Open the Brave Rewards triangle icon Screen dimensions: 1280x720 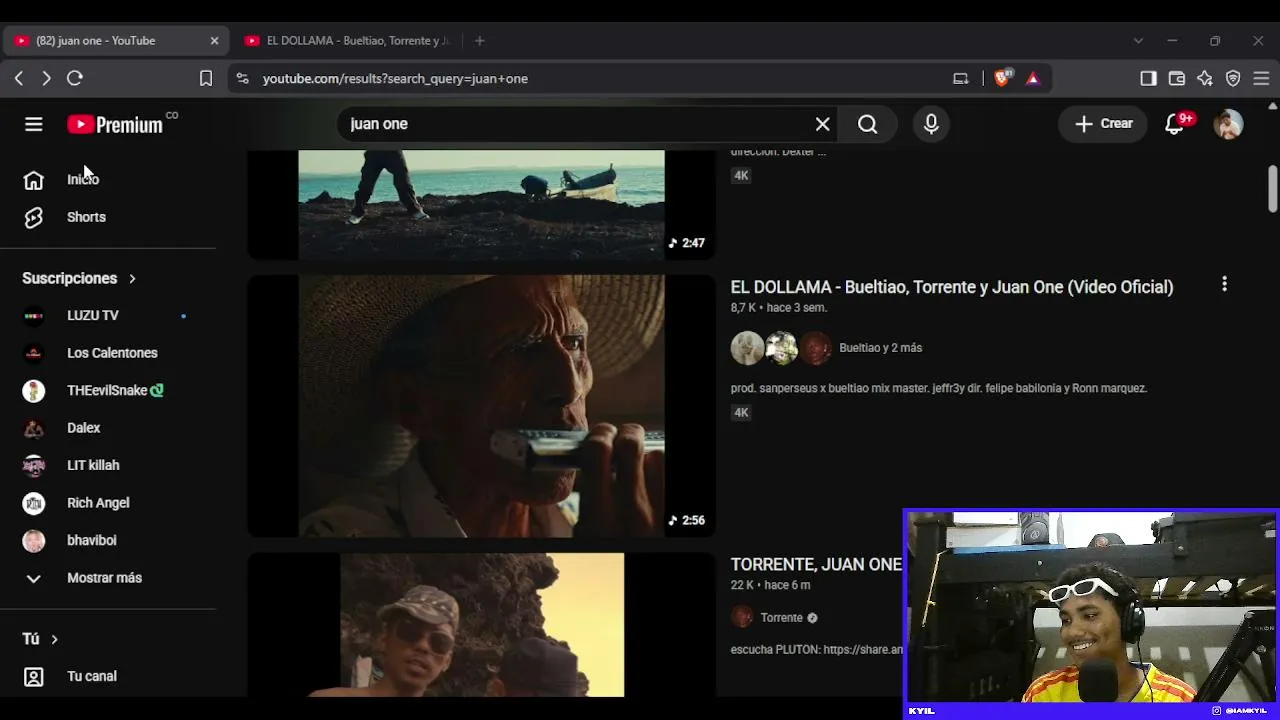pos(1033,78)
